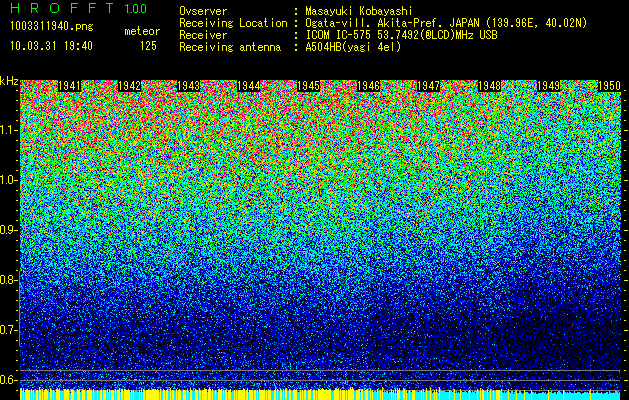Click the 1.0 frequency axis label
The height and width of the screenshot is (400, 629).
click(8, 180)
